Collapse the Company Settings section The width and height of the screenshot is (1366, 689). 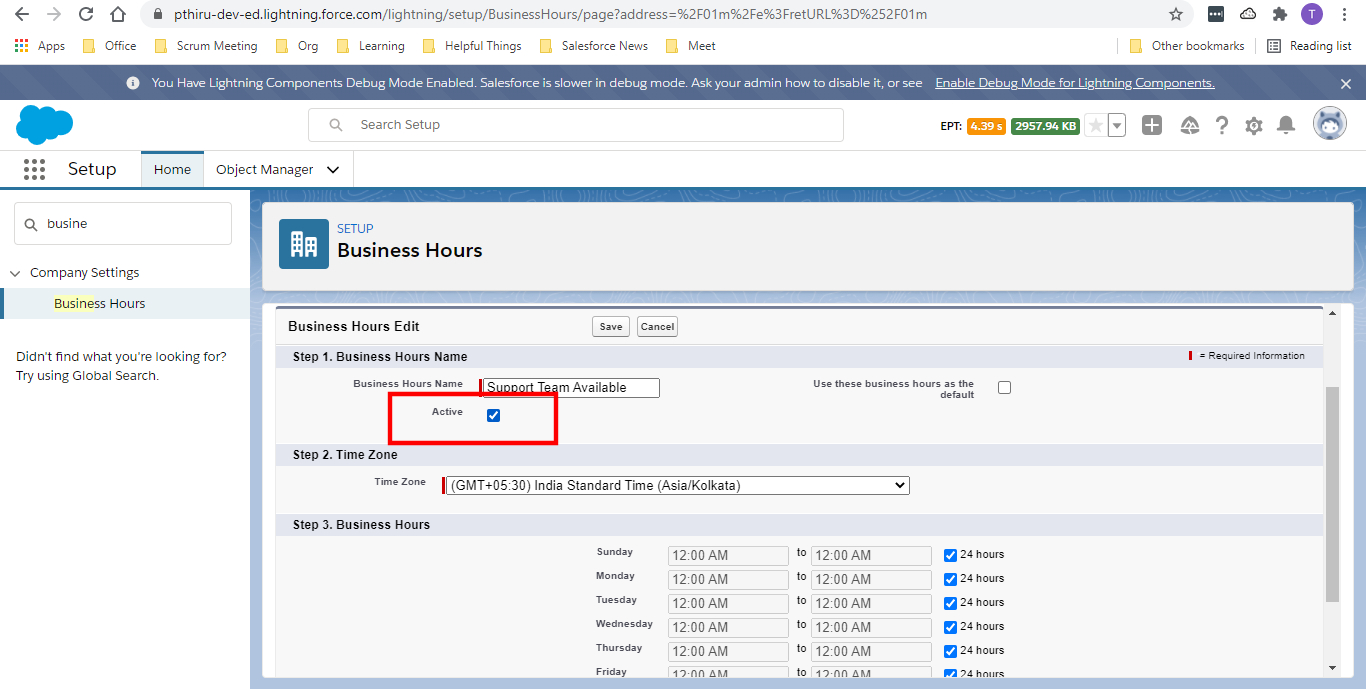point(15,272)
